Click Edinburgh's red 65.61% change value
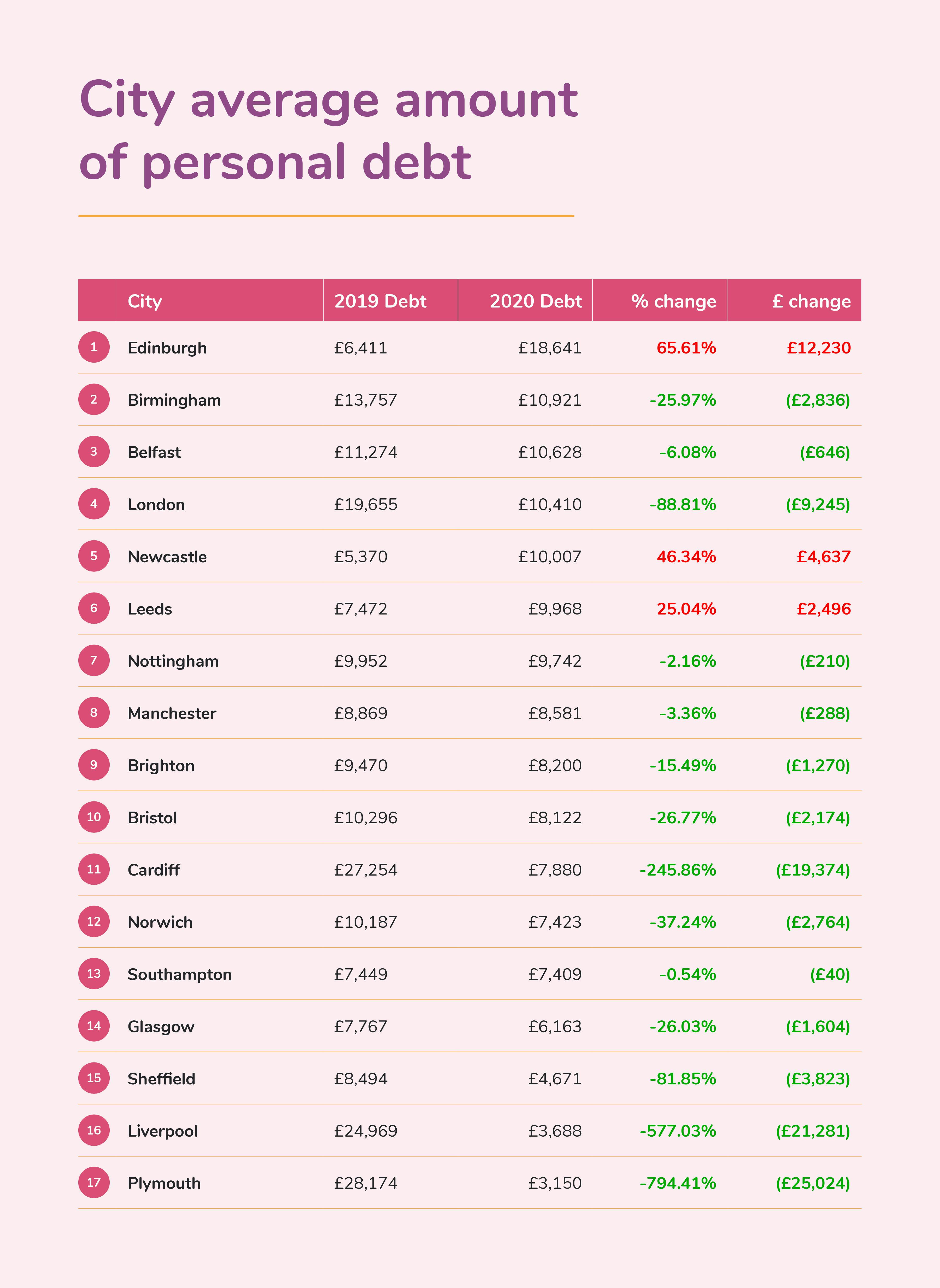940x1288 pixels. point(686,348)
